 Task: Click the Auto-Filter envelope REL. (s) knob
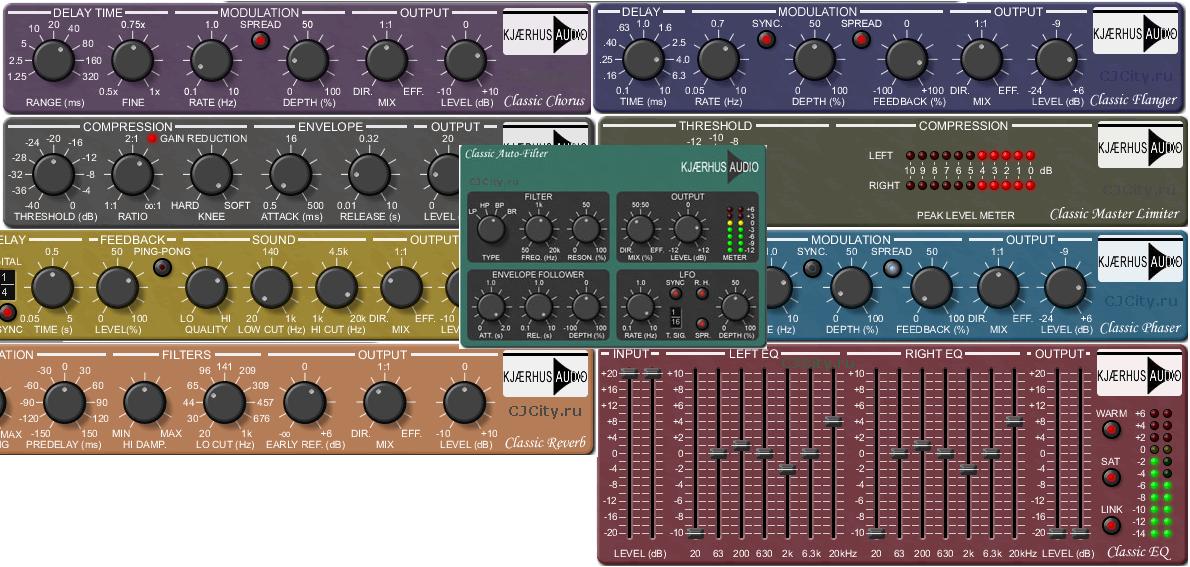coord(538,307)
